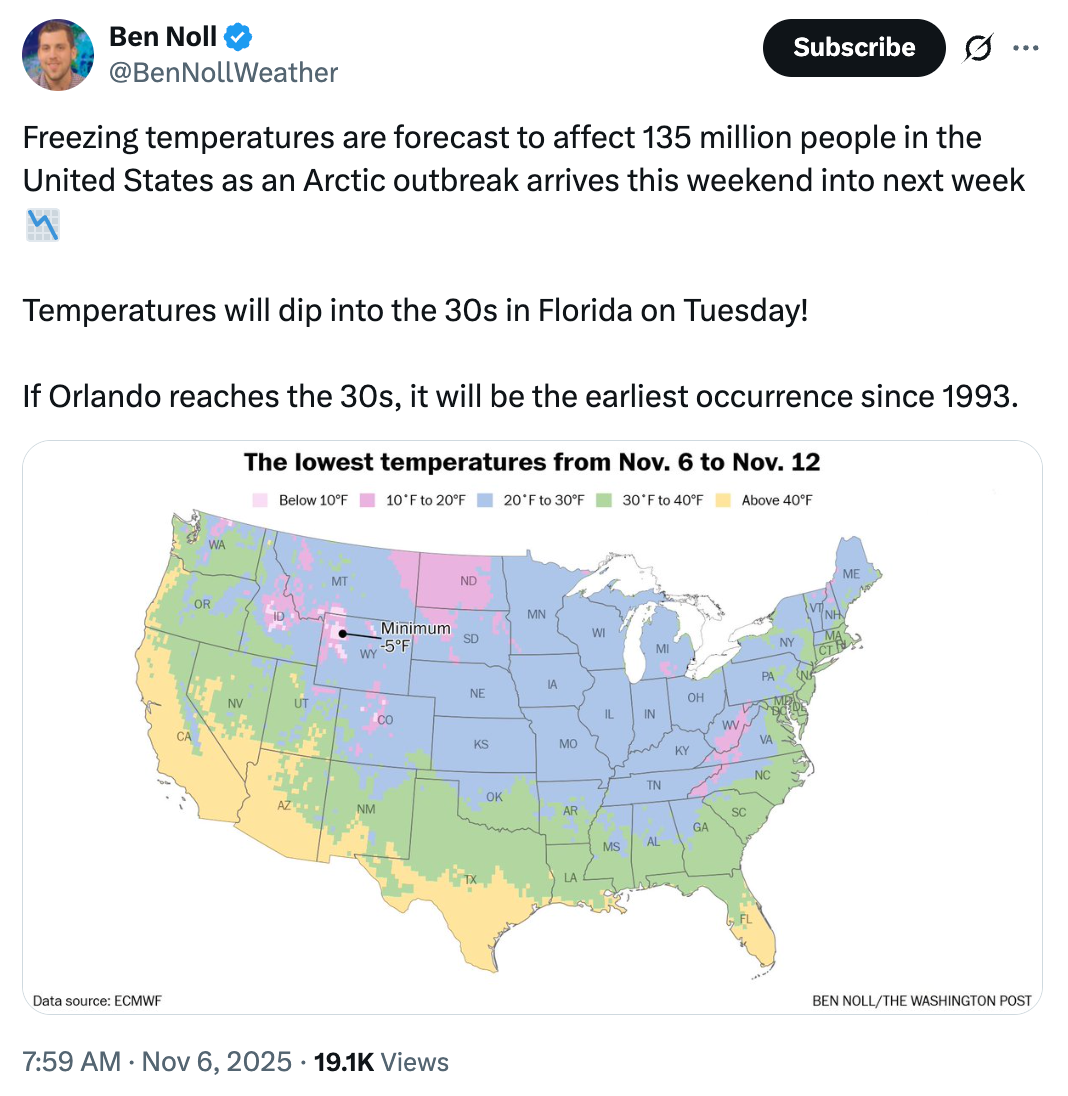This screenshot has height=1096, width=1068.
Task: Click the @BenNollWeather handle
Action: tap(223, 72)
